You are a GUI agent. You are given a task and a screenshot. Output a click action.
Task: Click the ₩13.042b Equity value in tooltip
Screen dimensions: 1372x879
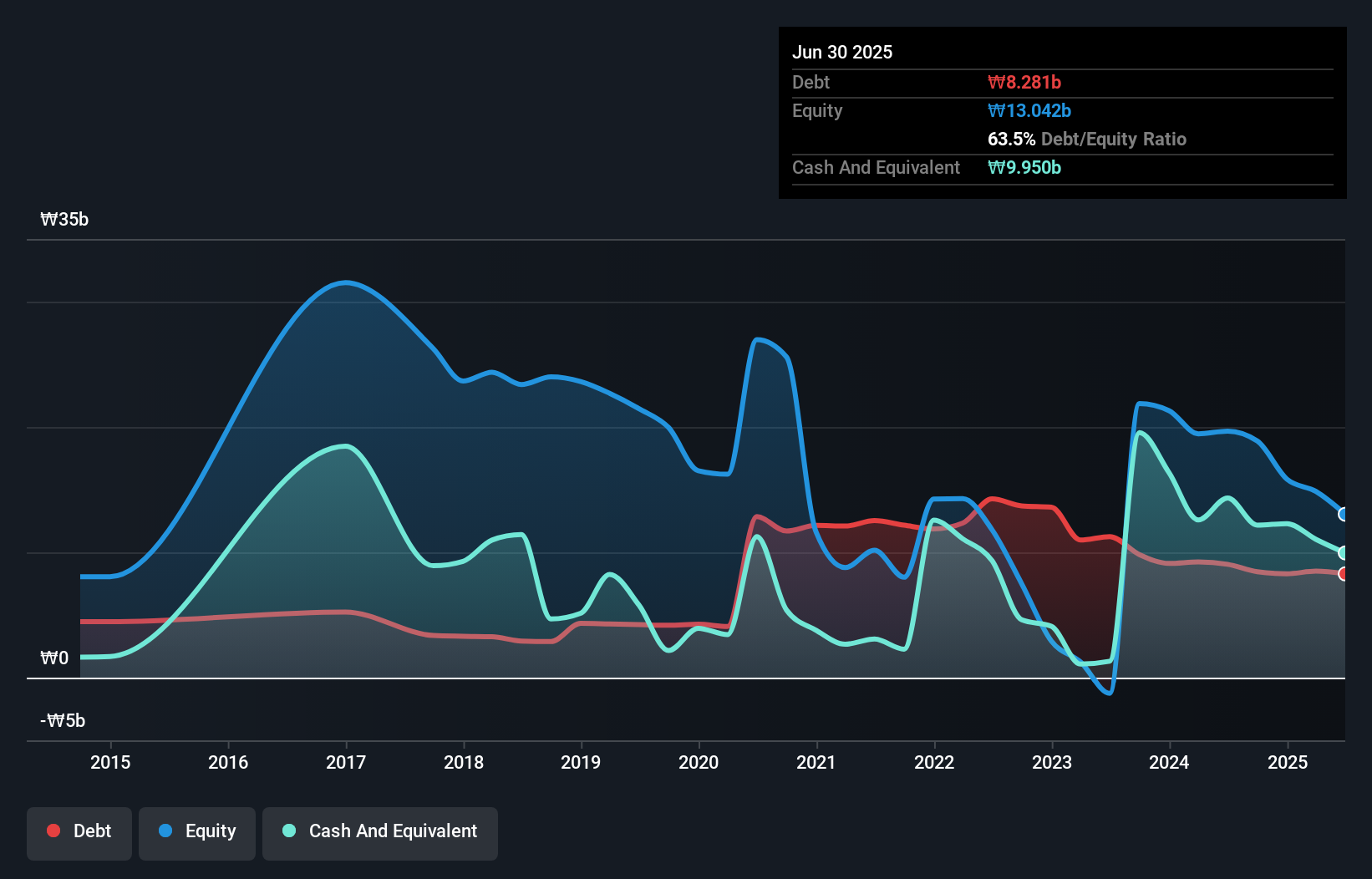[1029, 110]
